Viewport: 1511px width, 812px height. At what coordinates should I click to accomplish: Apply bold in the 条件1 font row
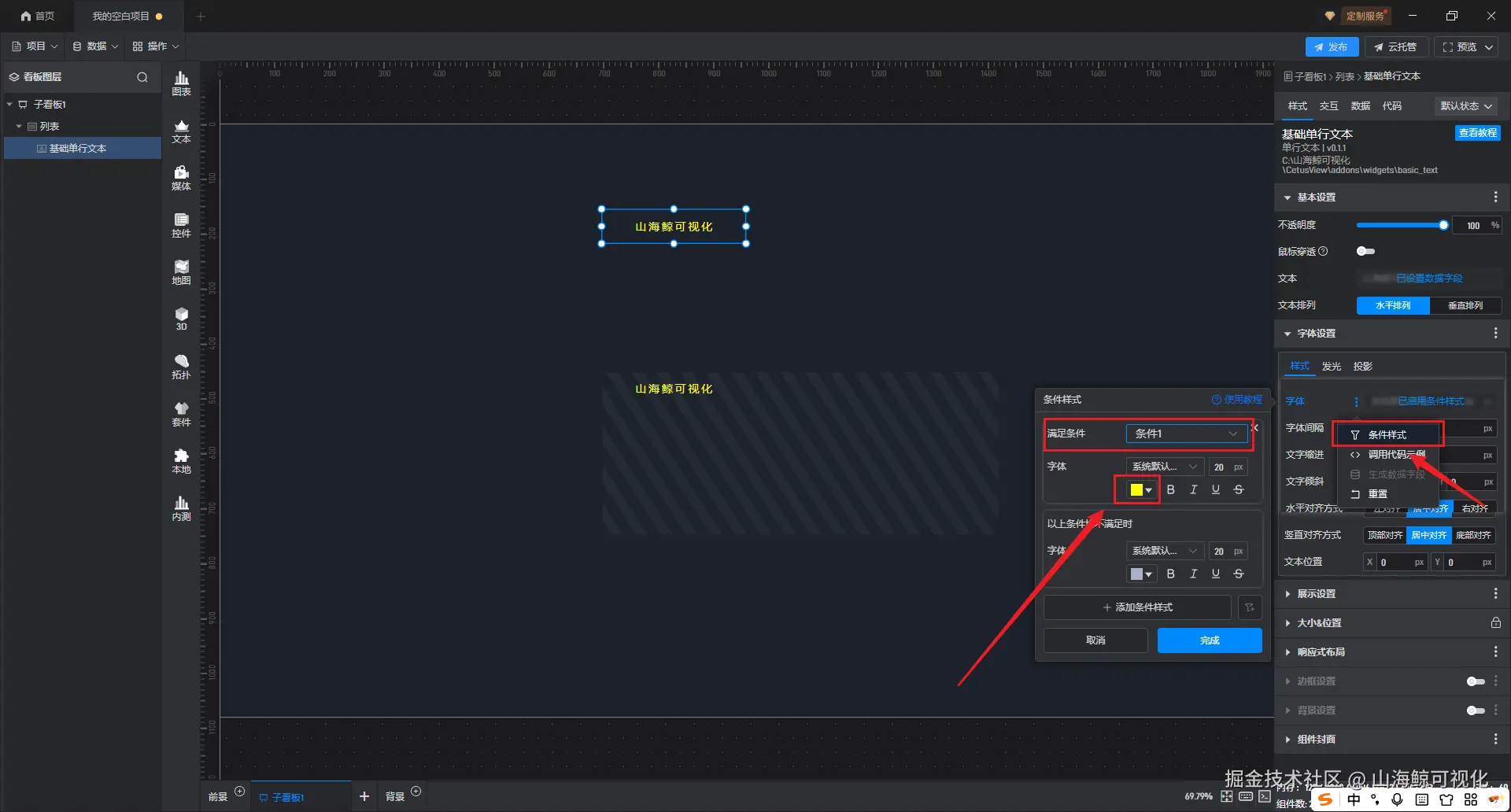coord(1170,489)
